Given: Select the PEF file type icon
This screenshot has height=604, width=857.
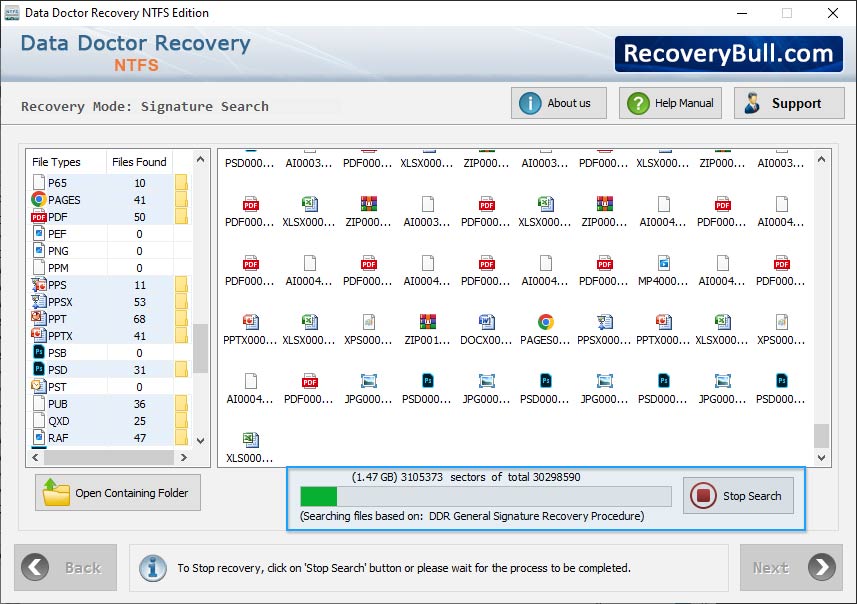Looking at the screenshot, I should click(x=39, y=234).
